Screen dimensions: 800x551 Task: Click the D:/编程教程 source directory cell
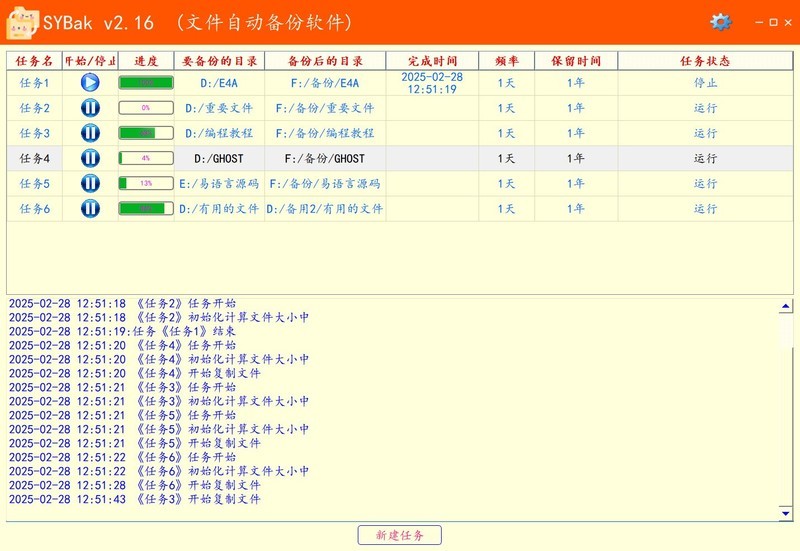[x=219, y=133]
